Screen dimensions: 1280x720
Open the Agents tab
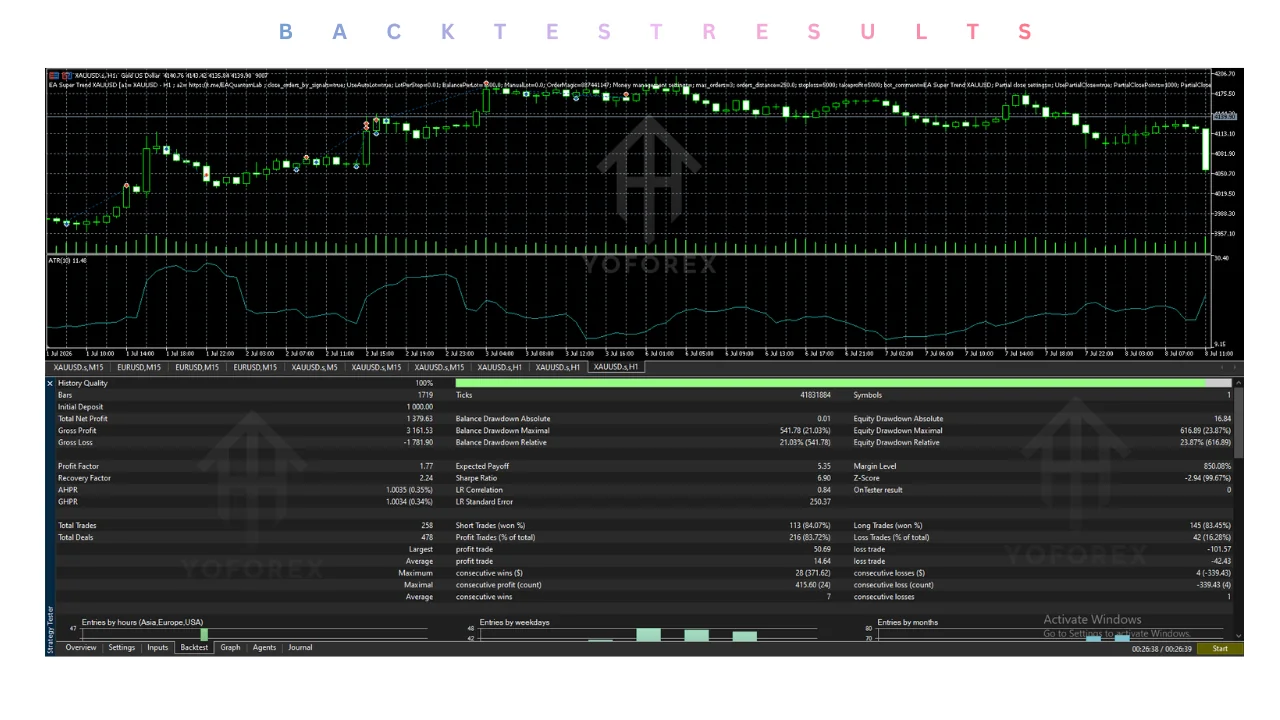point(265,648)
